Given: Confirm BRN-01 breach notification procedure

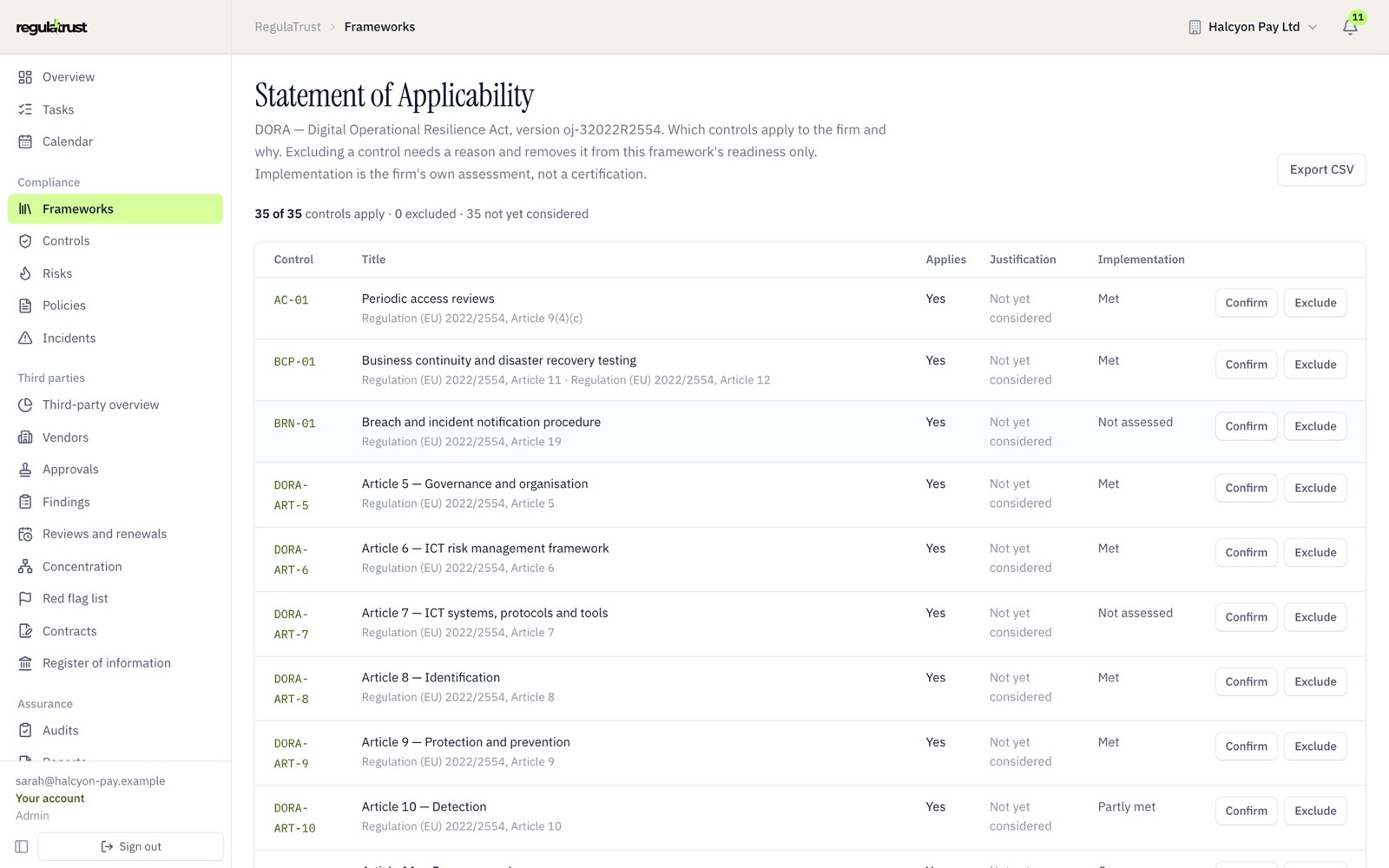Looking at the screenshot, I should pyautogui.click(x=1246, y=426).
